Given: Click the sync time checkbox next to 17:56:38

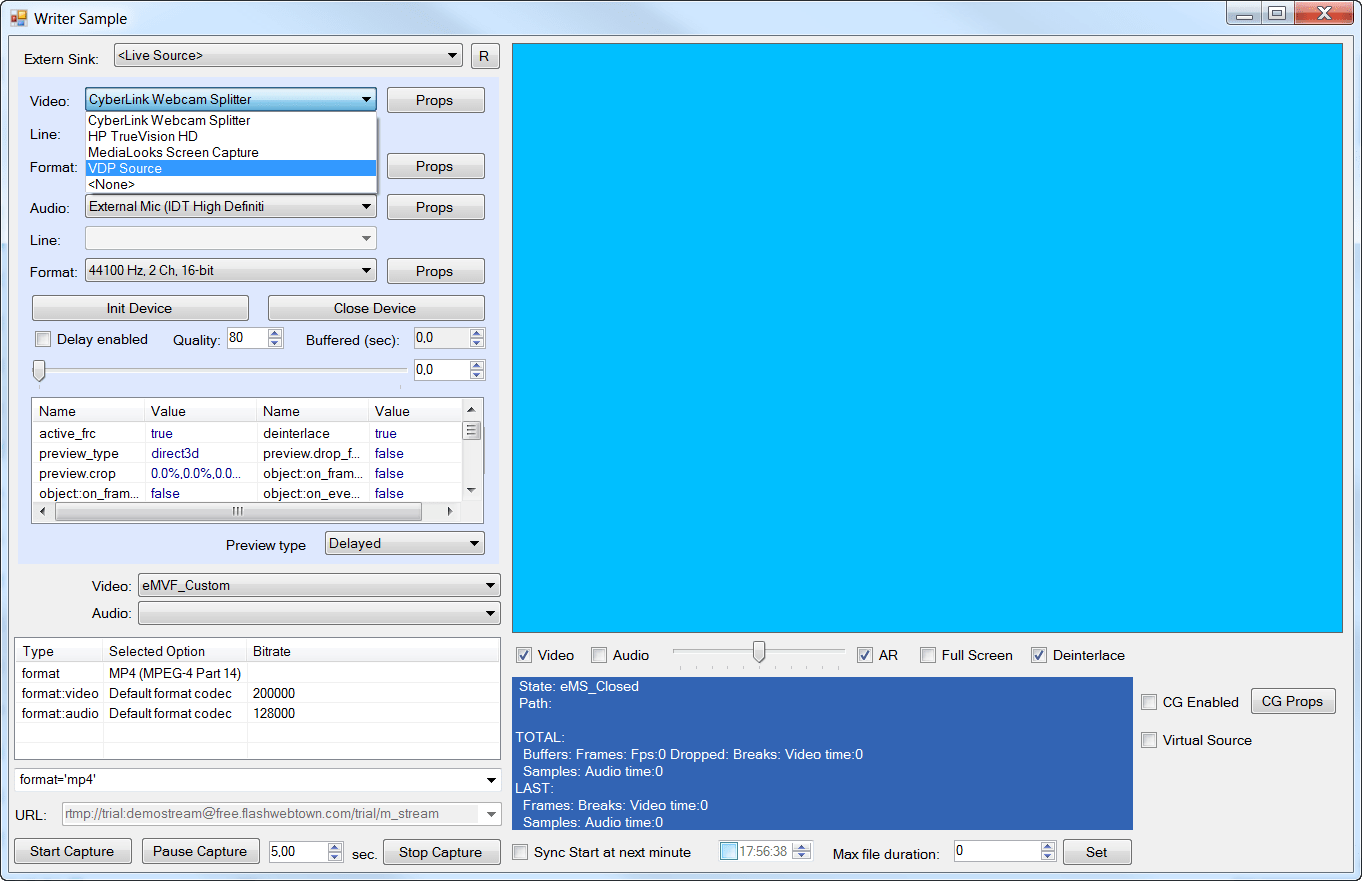Looking at the screenshot, I should click(729, 852).
